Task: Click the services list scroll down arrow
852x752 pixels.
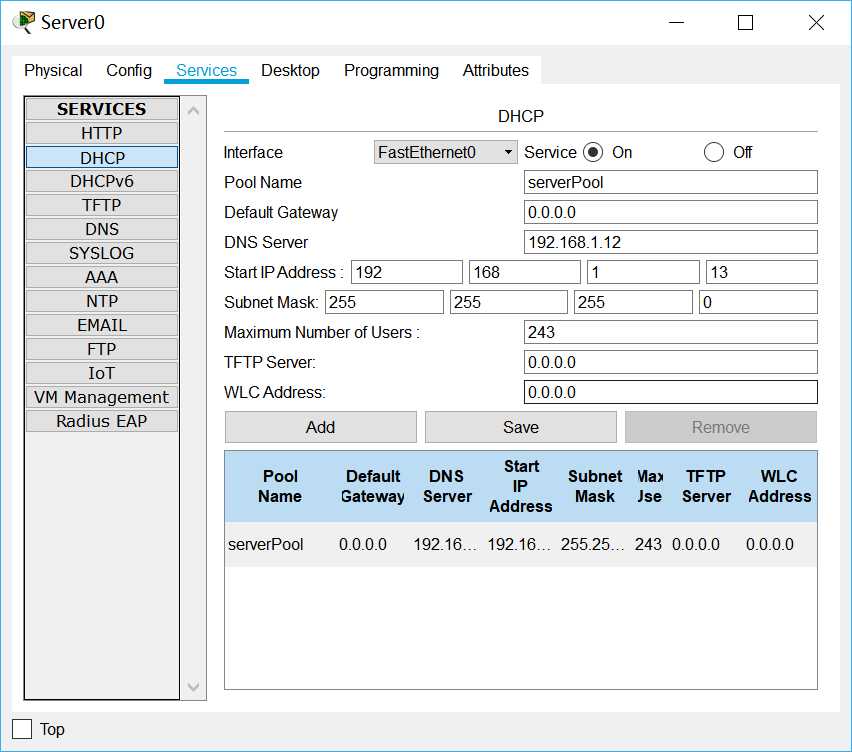Action: tap(193, 687)
